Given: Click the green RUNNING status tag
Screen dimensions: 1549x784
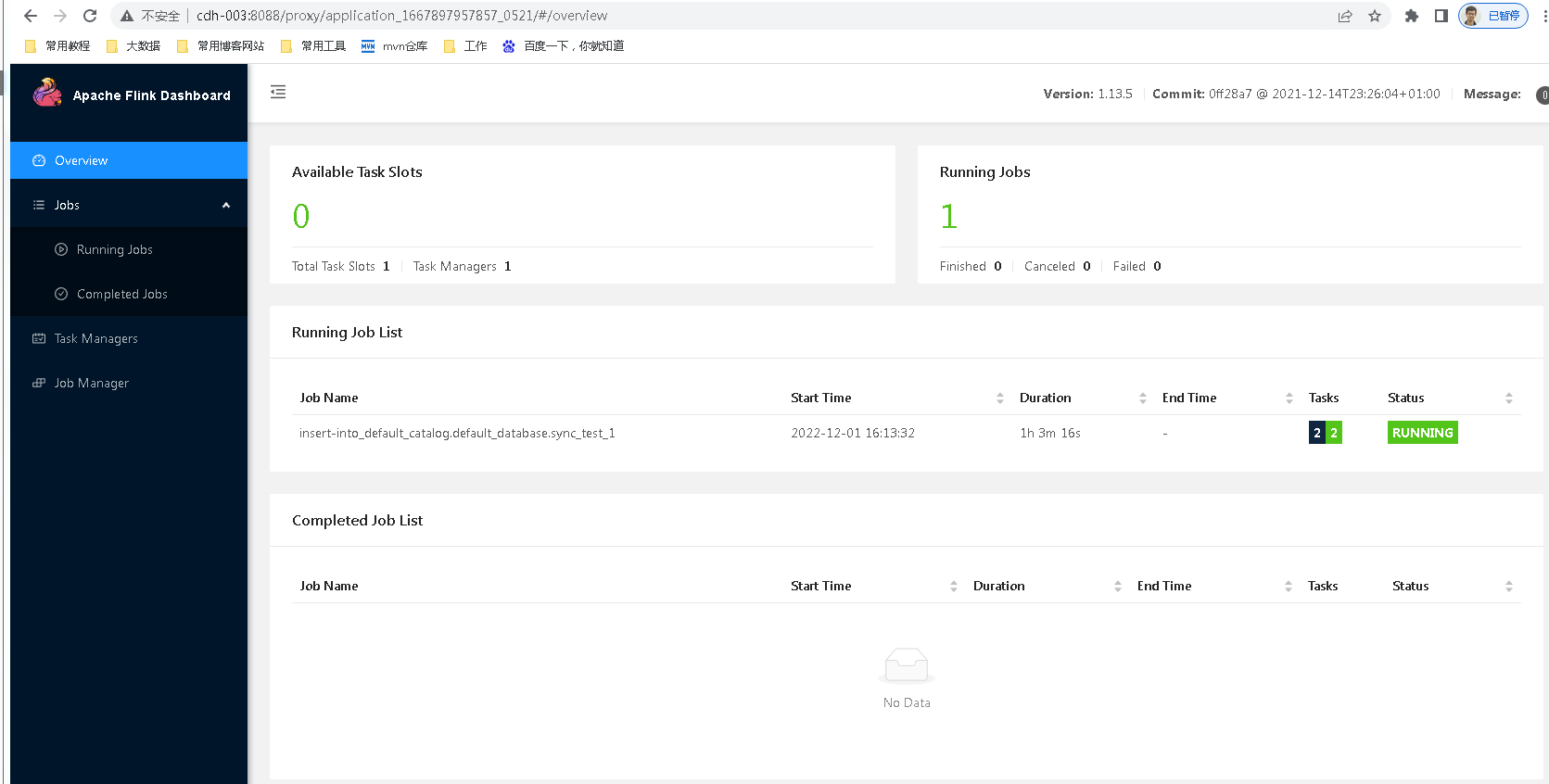Looking at the screenshot, I should point(1422,433).
